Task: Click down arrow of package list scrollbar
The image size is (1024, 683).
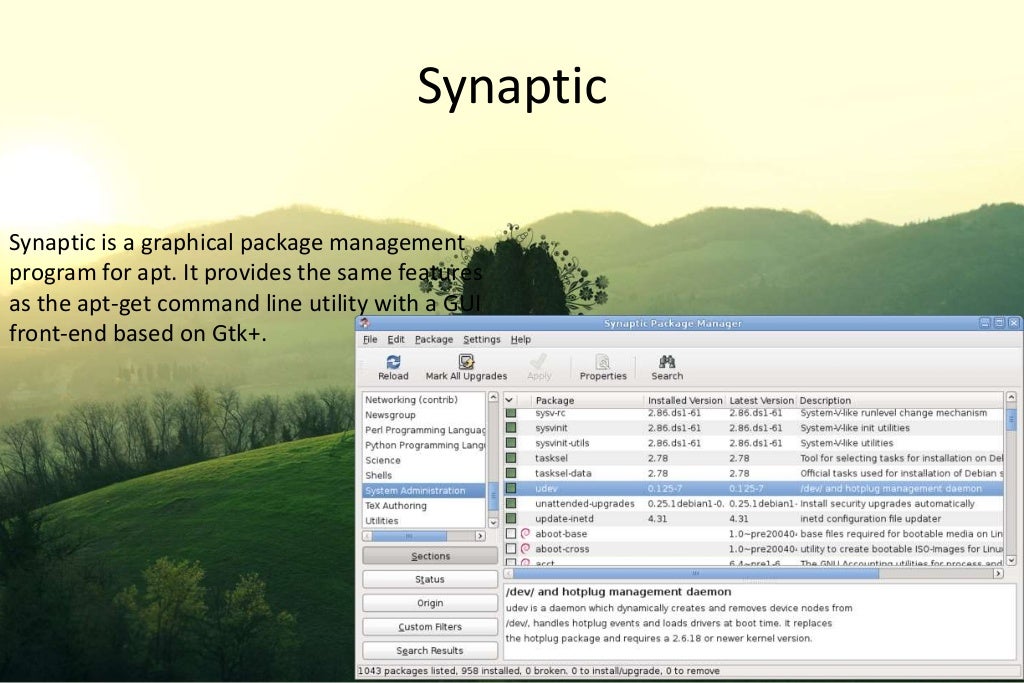Action: (1011, 560)
